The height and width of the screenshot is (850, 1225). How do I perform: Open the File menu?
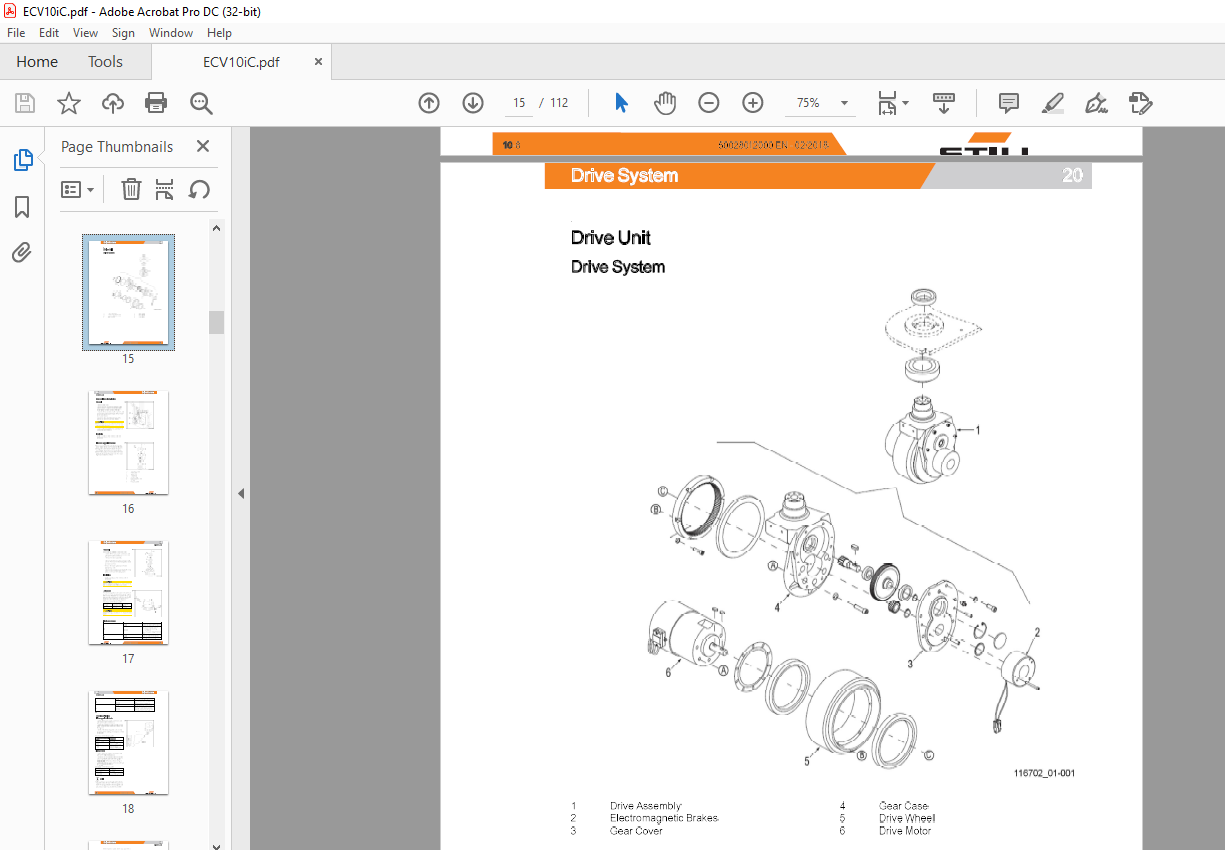[x=16, y=33]
